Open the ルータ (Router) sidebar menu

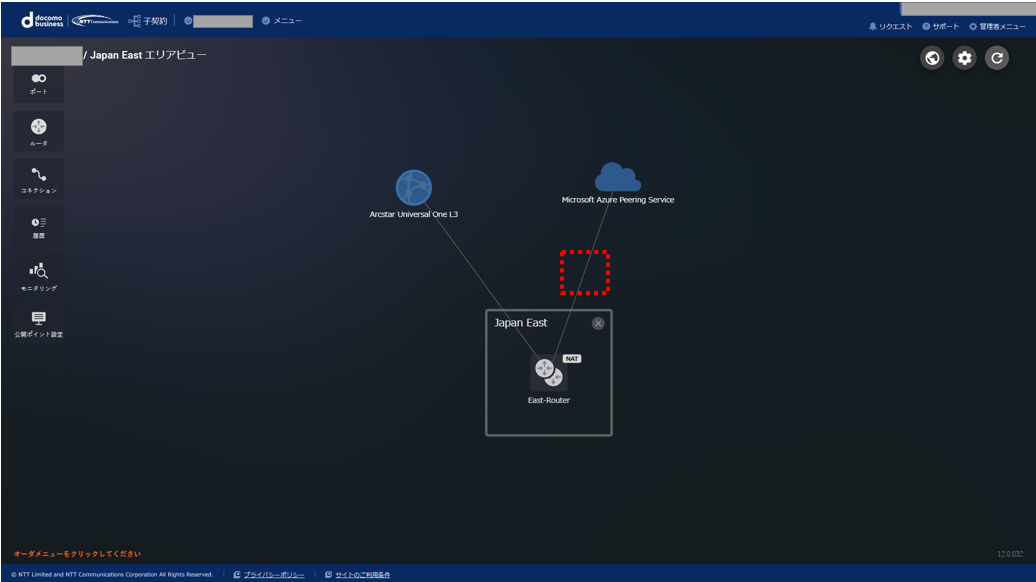point(38,131)
